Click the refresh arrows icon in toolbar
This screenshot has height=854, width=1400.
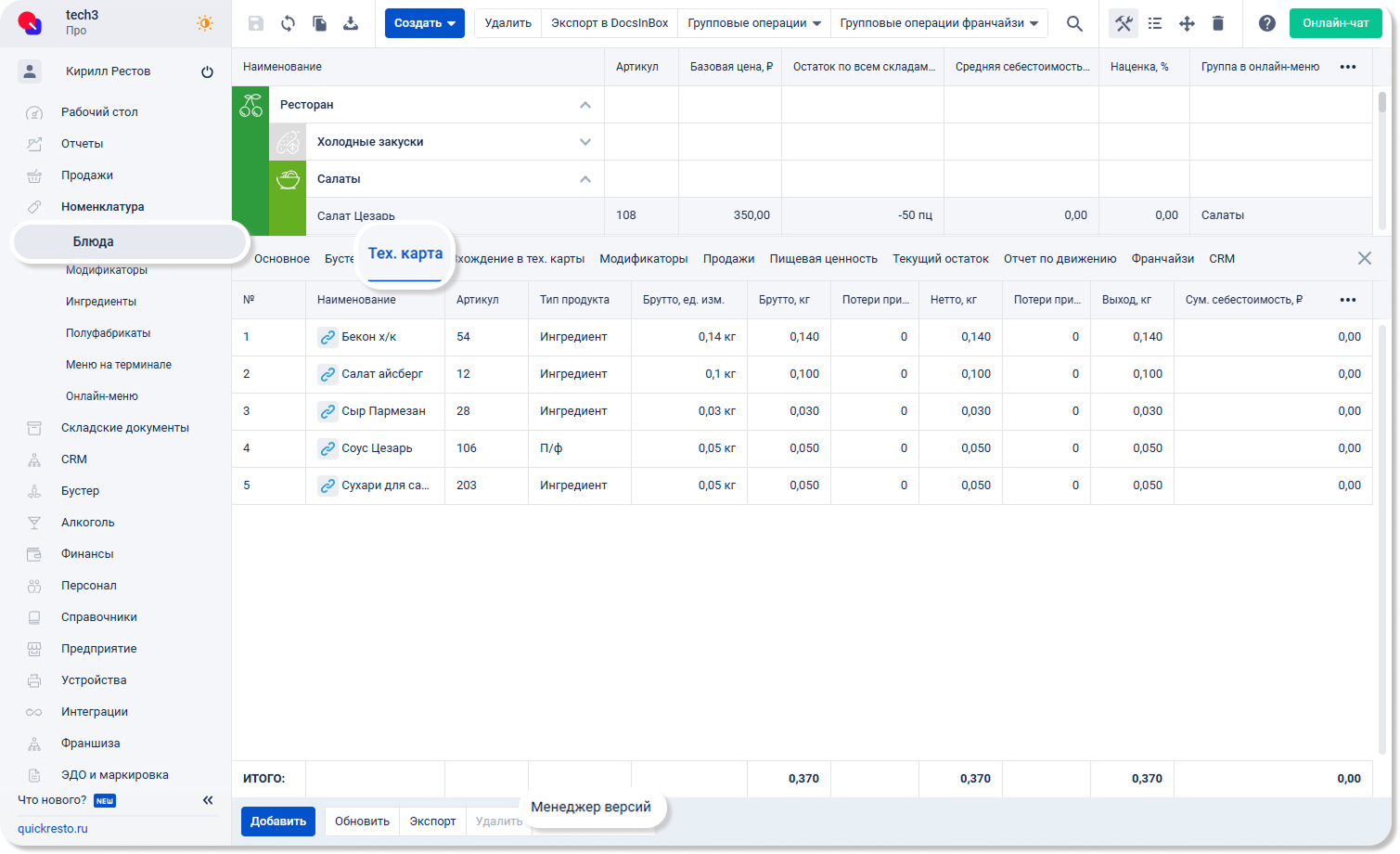pos(288,23)
